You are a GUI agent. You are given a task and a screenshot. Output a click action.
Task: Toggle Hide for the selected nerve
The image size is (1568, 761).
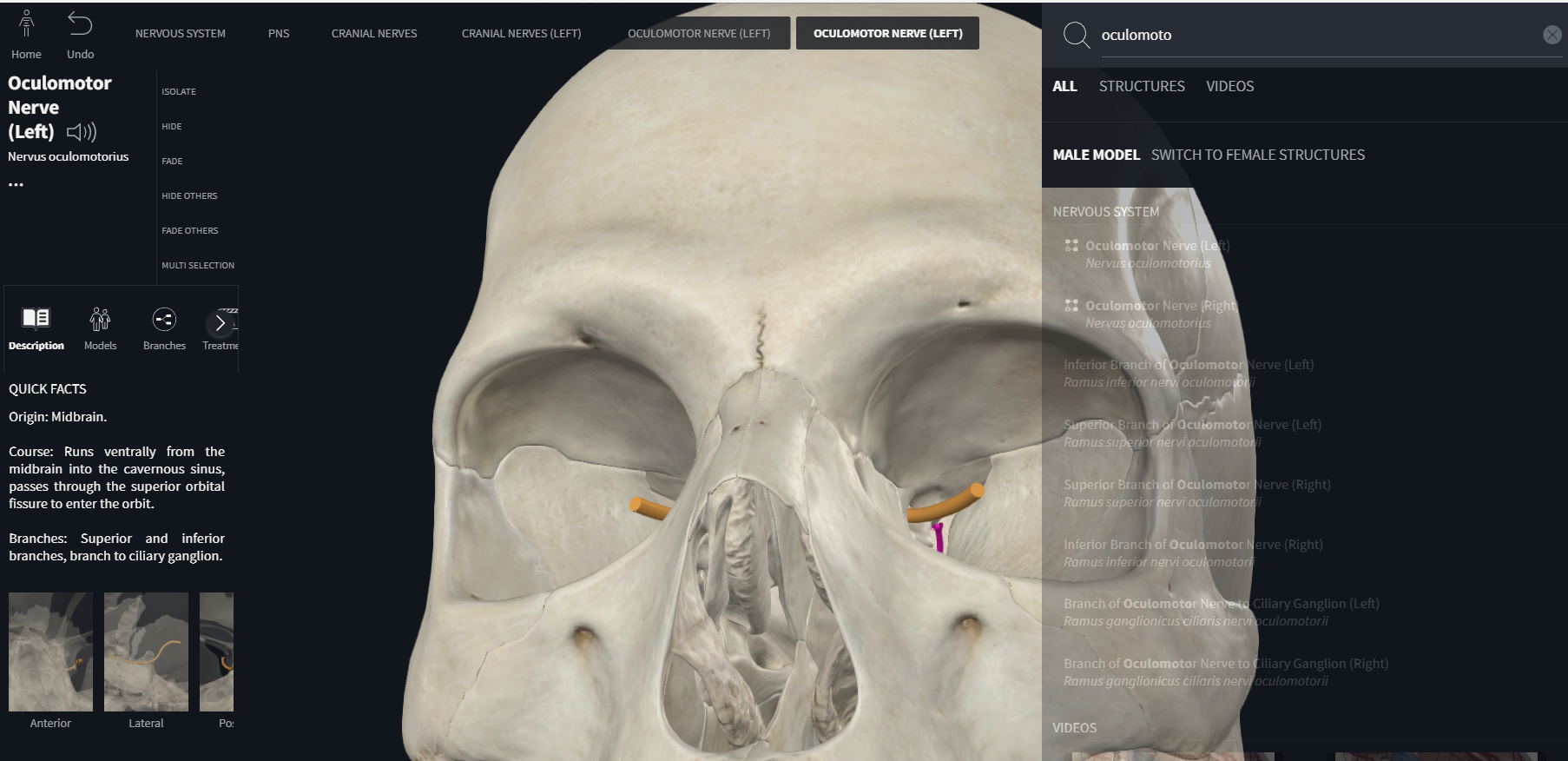172,127
